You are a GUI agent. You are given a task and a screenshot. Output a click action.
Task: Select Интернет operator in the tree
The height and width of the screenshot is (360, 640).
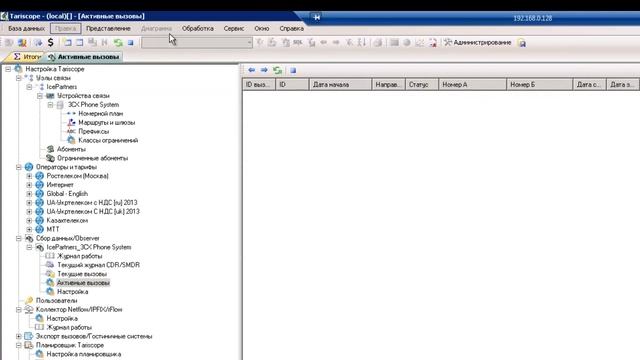click(60, 185)
